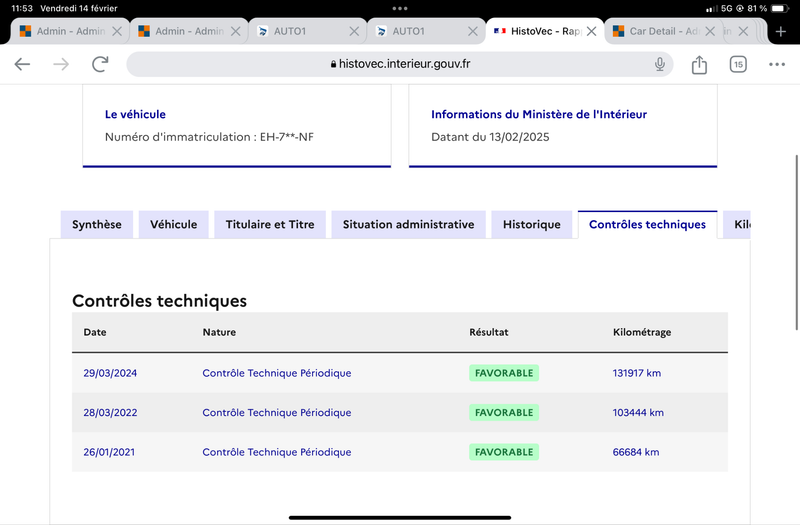
Task: Click the browser forward arrow
Action: click(61, 64)
